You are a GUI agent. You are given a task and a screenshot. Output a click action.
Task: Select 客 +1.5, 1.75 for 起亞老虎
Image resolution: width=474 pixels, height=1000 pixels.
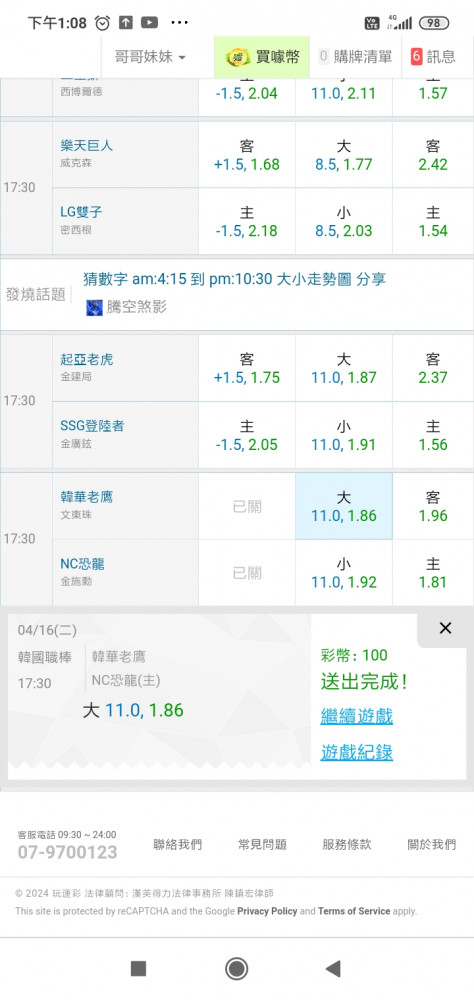tap(247, 369)
